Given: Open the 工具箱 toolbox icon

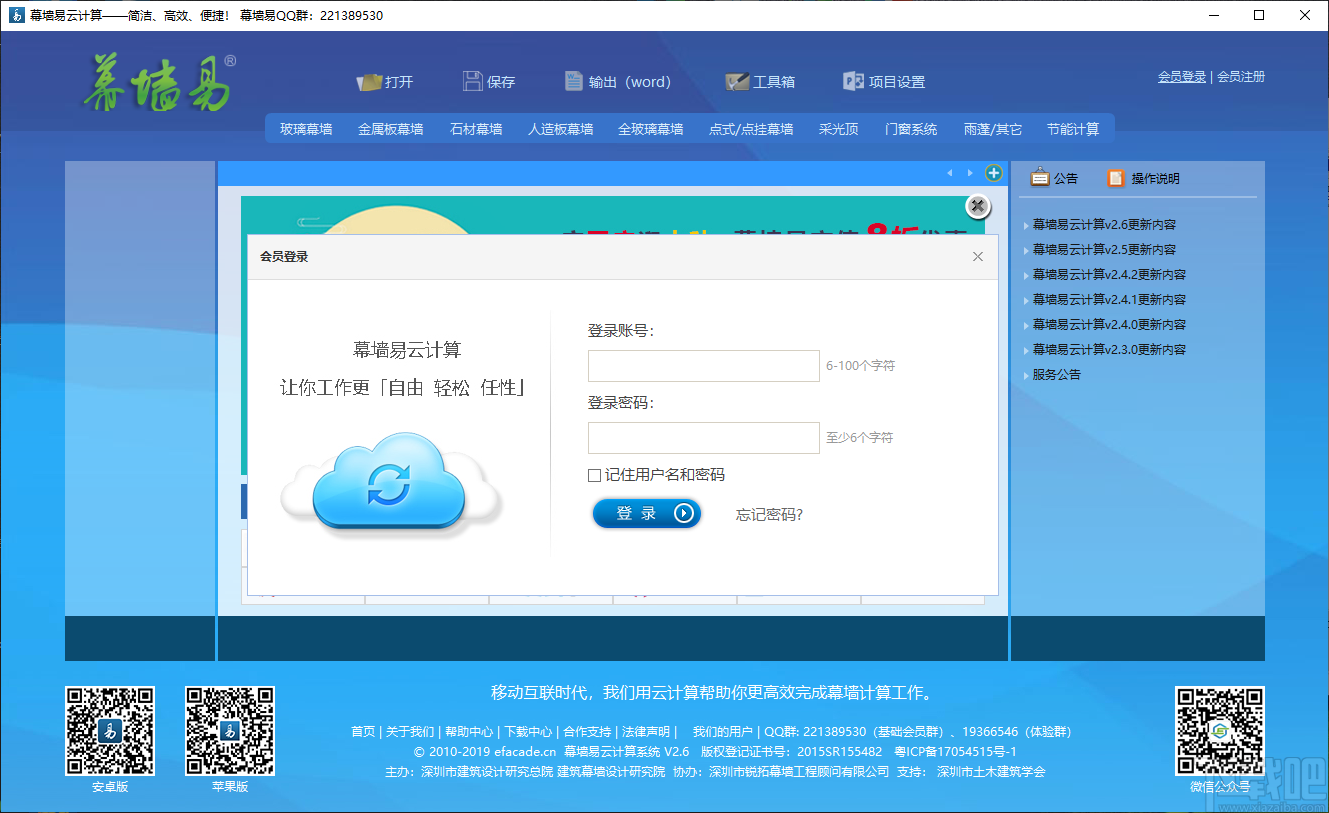Looking at the screenshot, I should 736,81.
